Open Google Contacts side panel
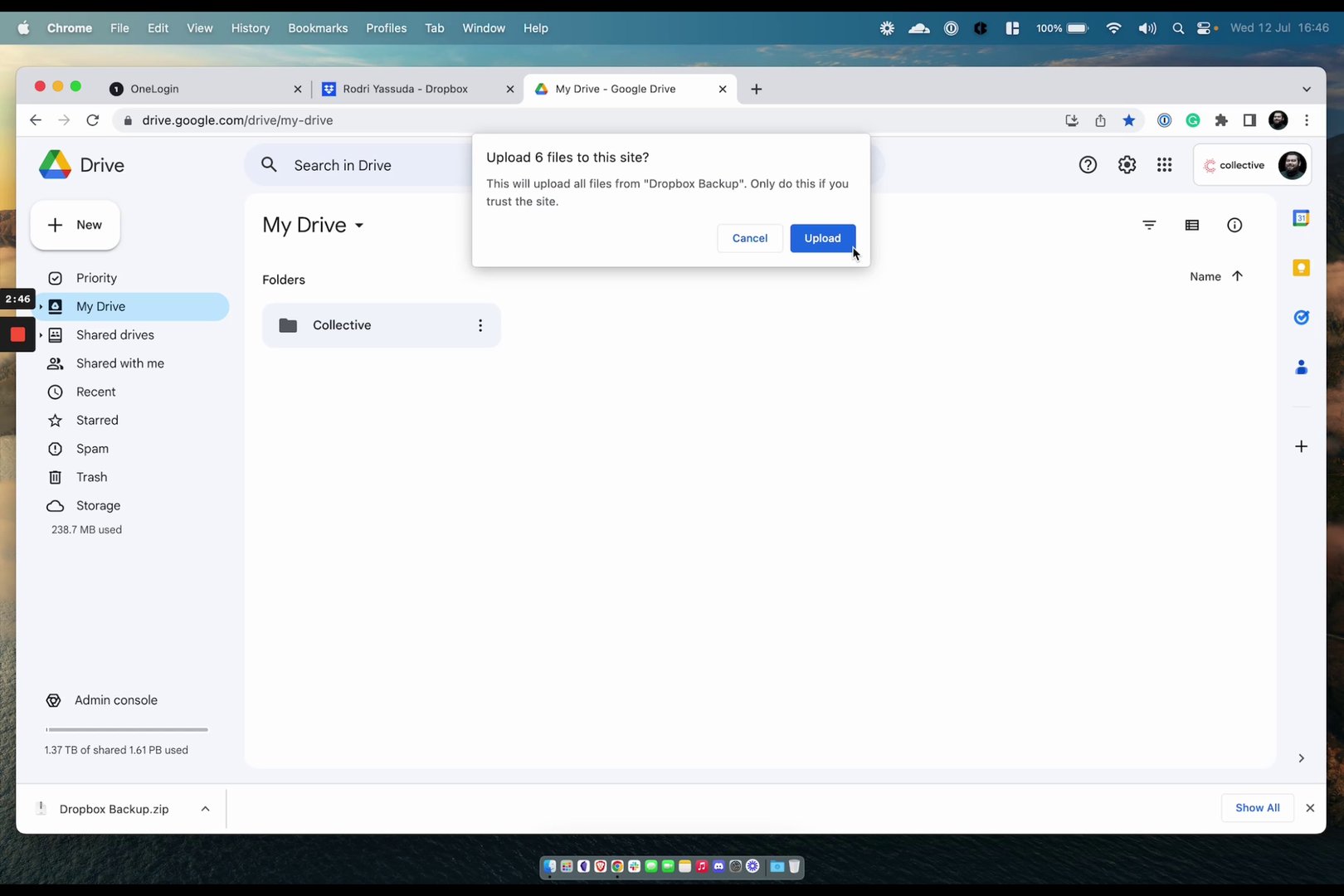Viewport: 1344px width, 896px height. pos(1301,367)
